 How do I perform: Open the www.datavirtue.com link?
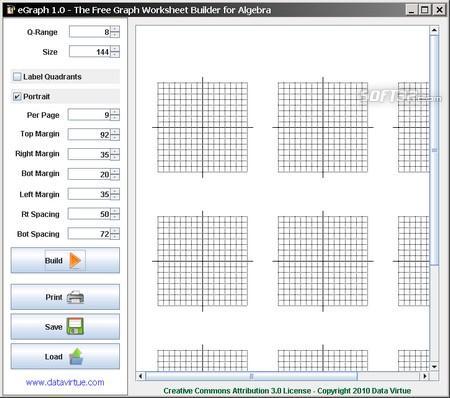point(65,382)
